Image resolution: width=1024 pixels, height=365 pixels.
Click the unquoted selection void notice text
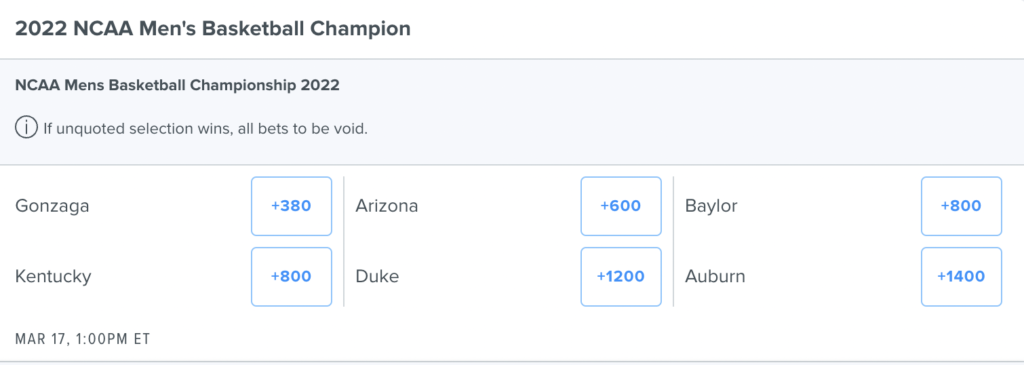pyautogui.click(x=206, y=129)
